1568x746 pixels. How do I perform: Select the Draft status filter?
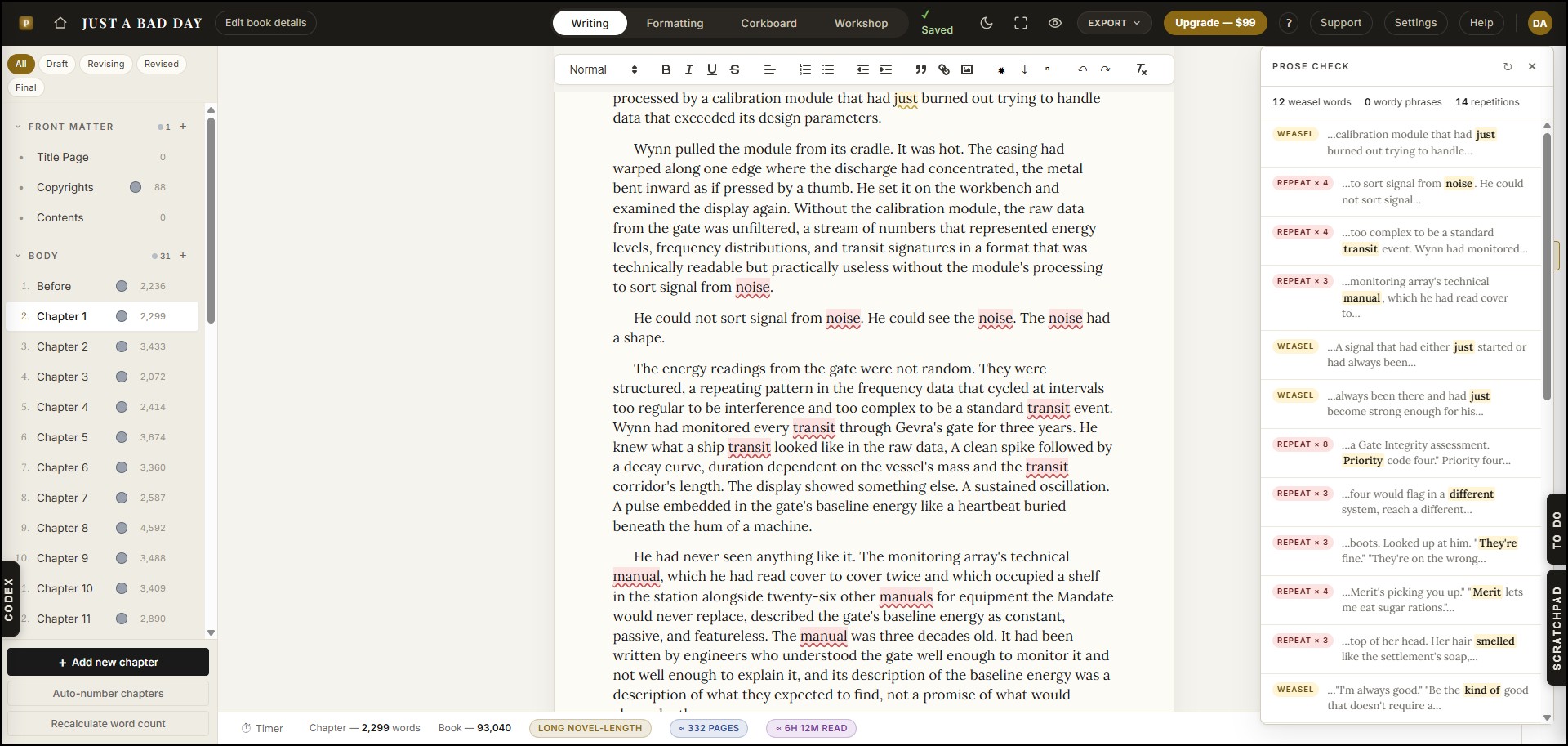click(x=57, y=64)
